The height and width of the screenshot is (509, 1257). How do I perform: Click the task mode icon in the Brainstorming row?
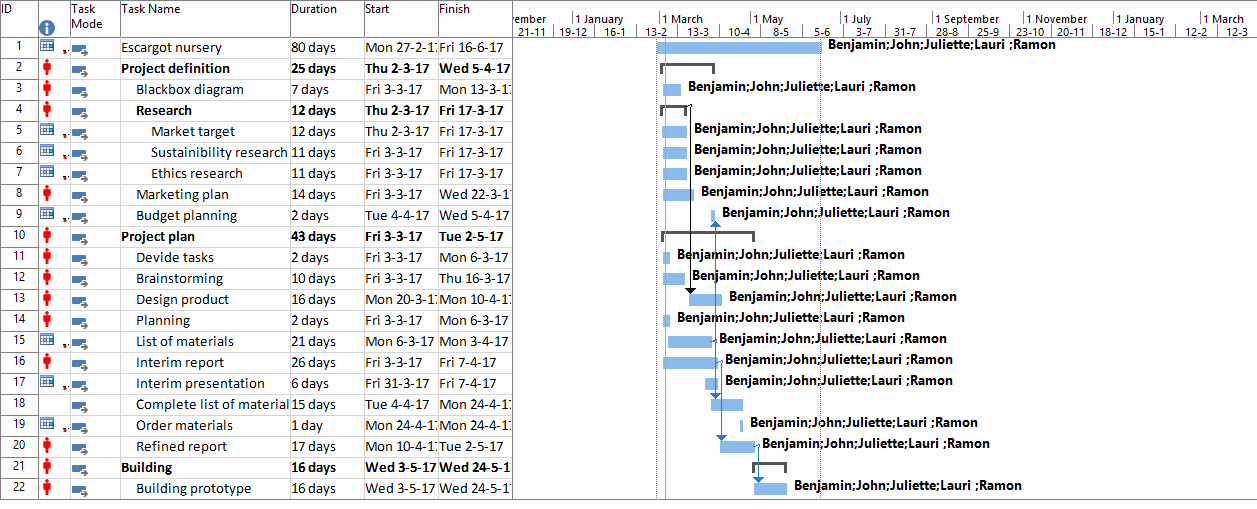(80, 279)
